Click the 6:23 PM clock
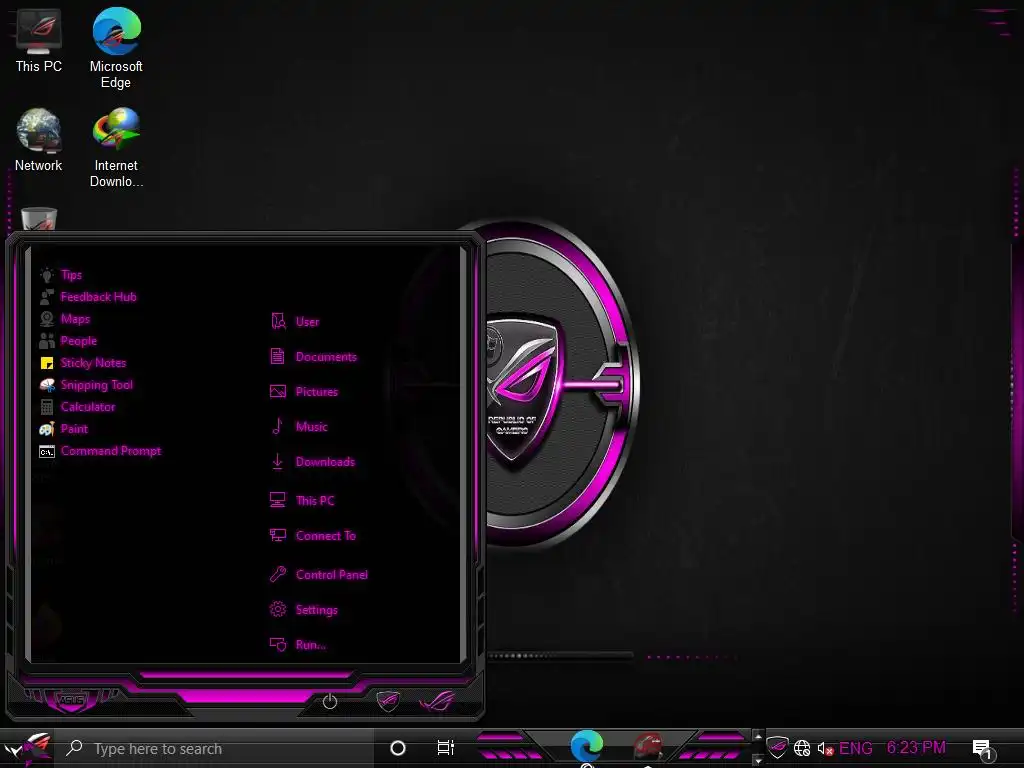This screenshot has width=1024, height=768. click(x=916, y=748)
